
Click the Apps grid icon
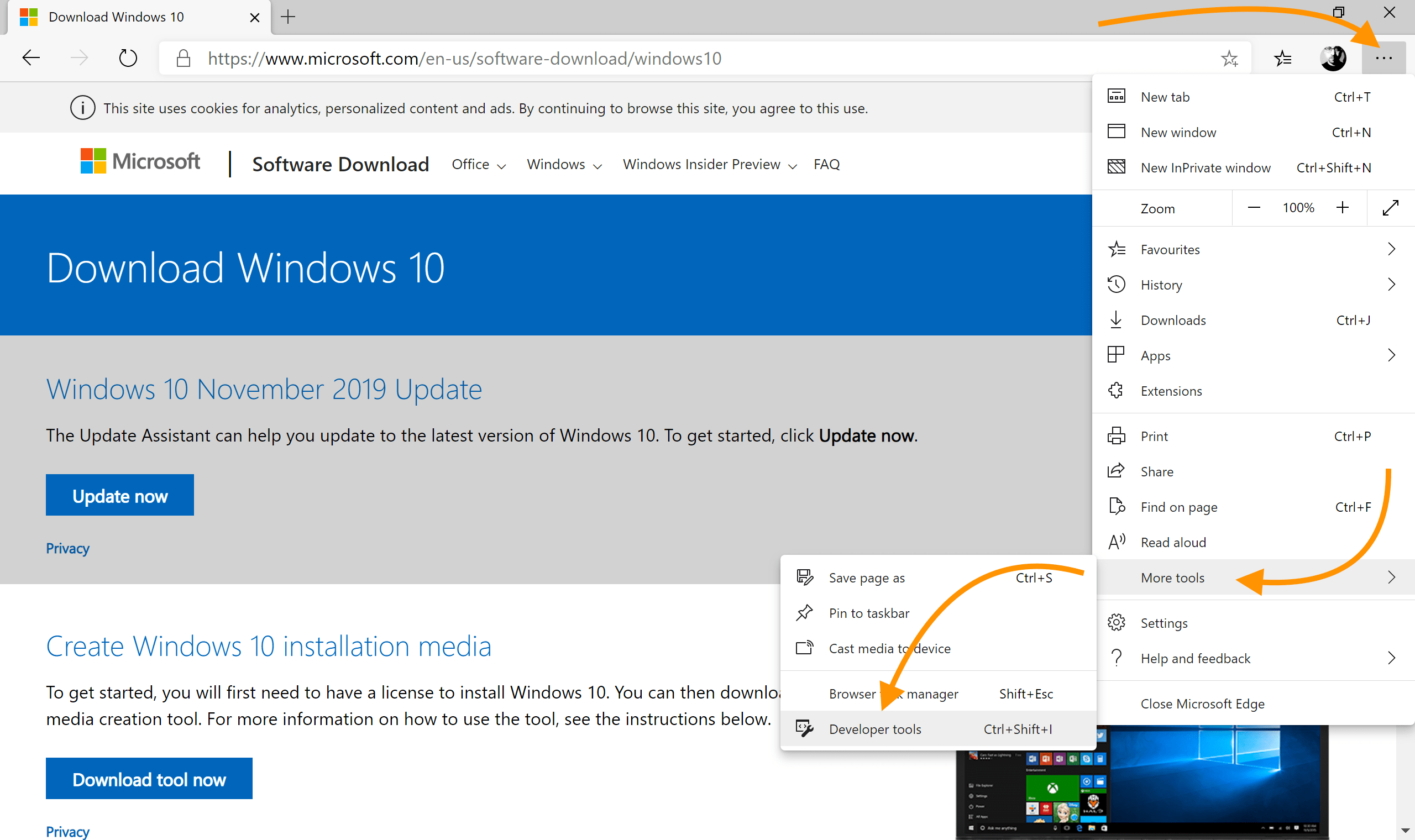(x=1116, y=355)
